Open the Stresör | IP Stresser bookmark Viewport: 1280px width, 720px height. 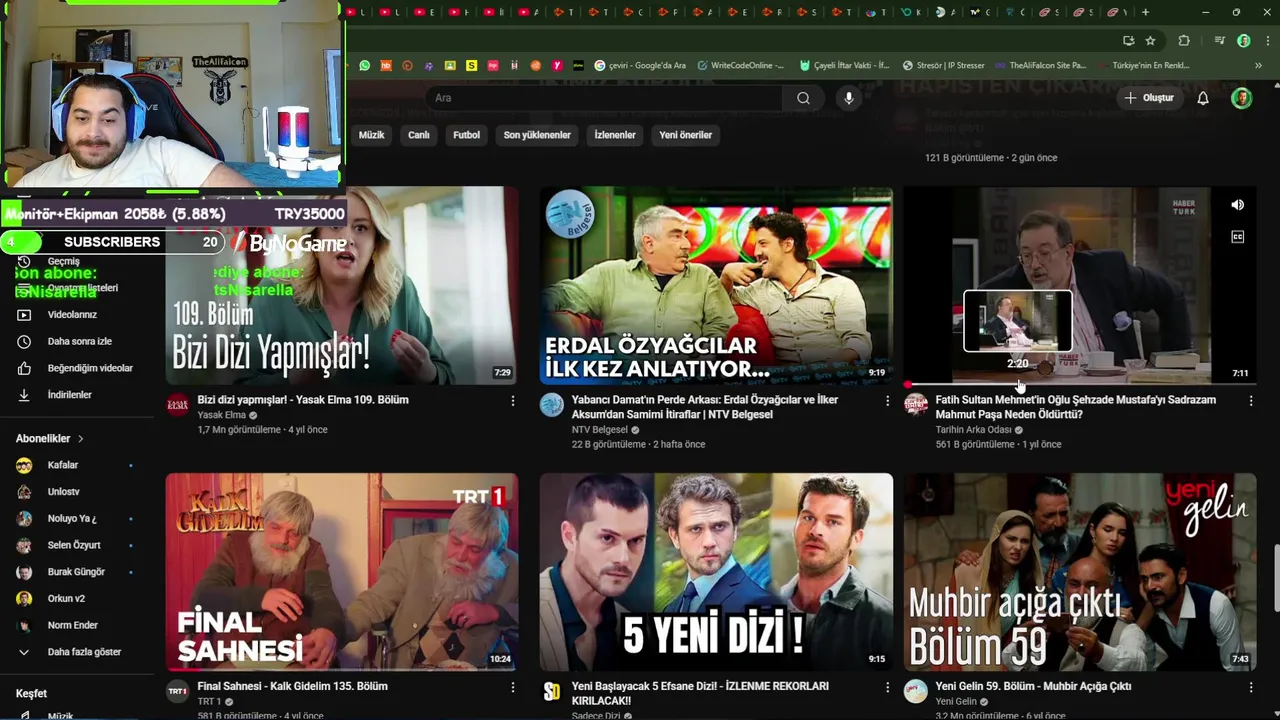943,65
